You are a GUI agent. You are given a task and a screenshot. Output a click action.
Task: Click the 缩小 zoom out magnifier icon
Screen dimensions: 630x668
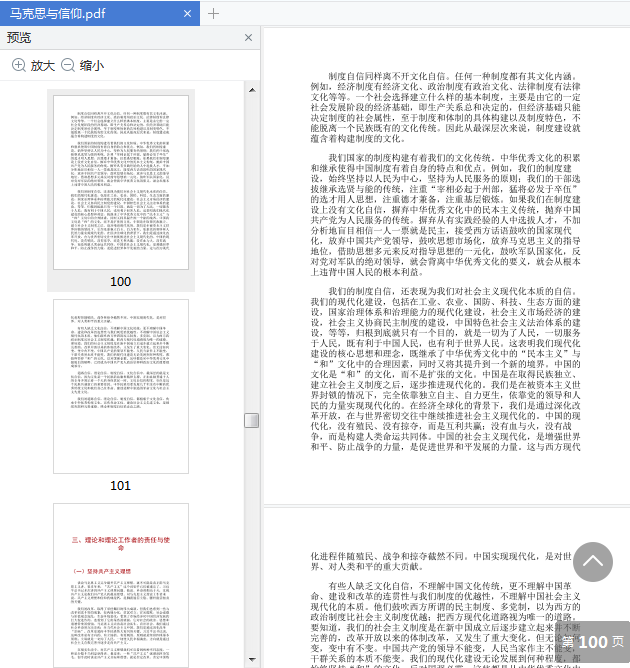point(68,65)
